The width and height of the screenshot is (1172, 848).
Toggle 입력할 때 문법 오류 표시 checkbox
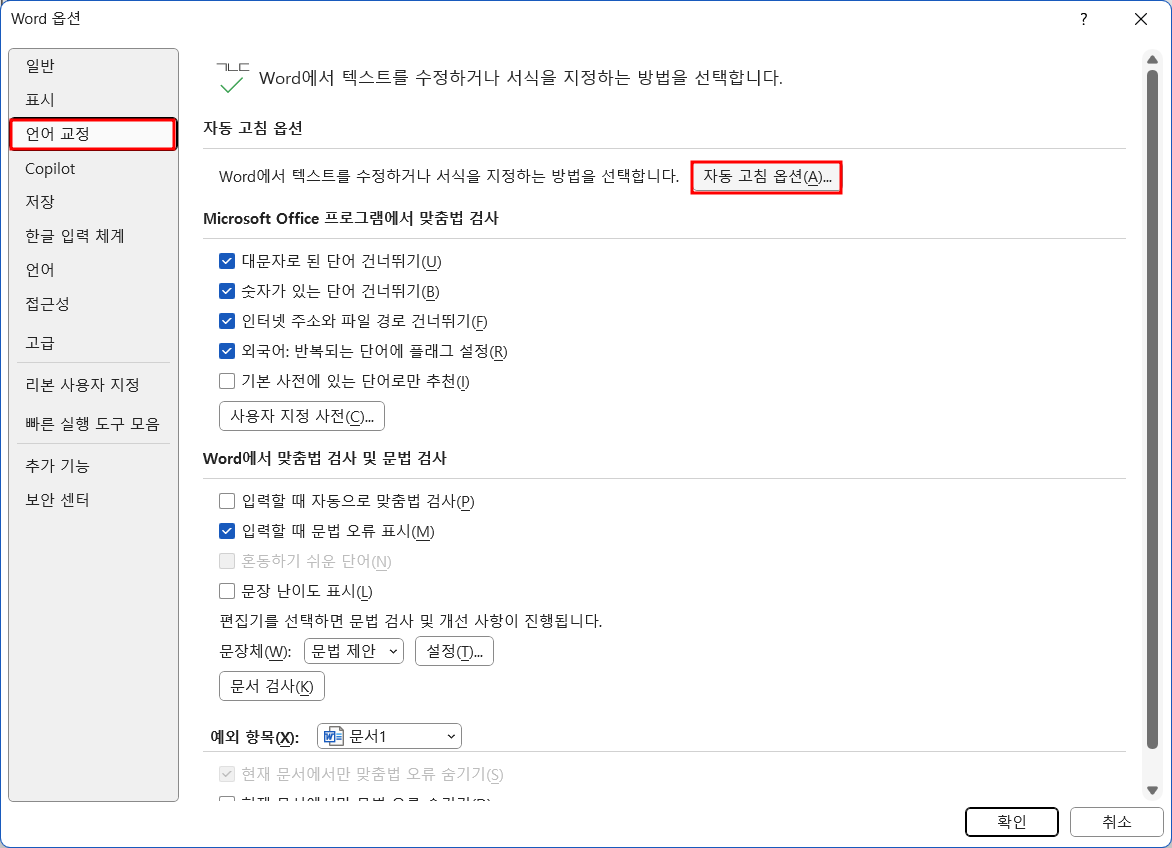point(226,531)
